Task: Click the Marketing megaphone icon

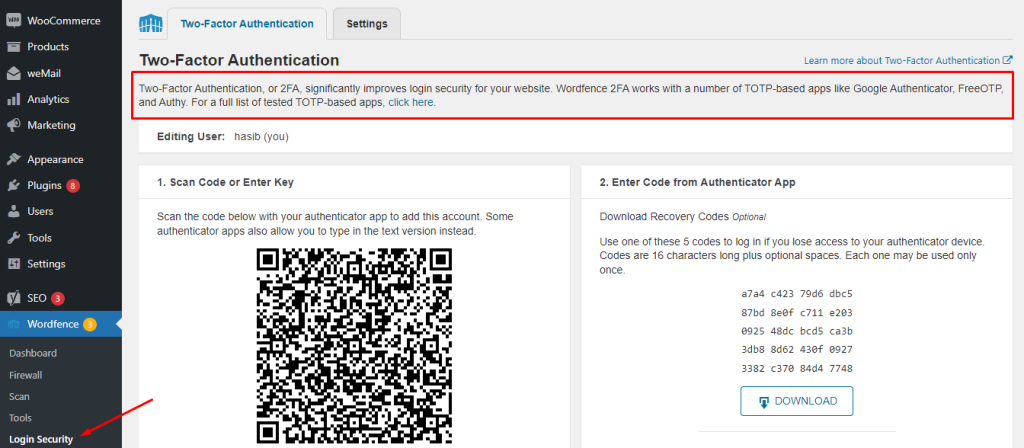Action: point(14,125)
